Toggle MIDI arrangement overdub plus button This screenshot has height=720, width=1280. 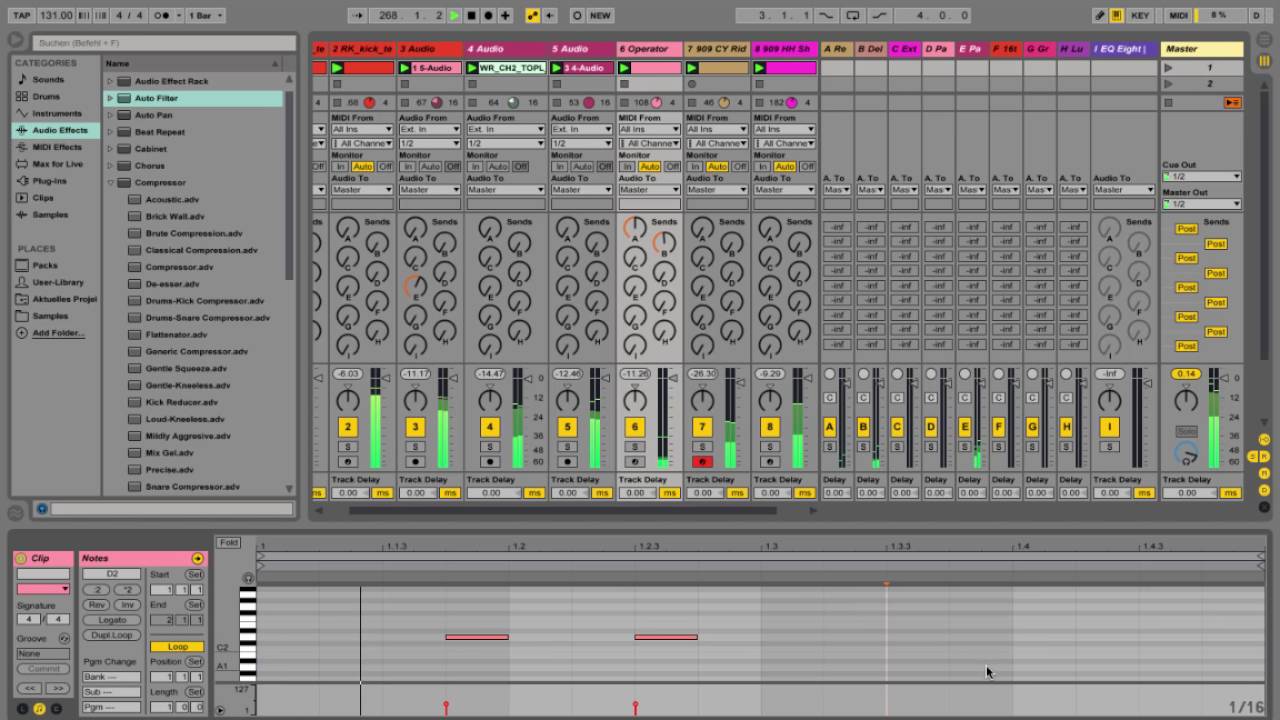point(505,15)
